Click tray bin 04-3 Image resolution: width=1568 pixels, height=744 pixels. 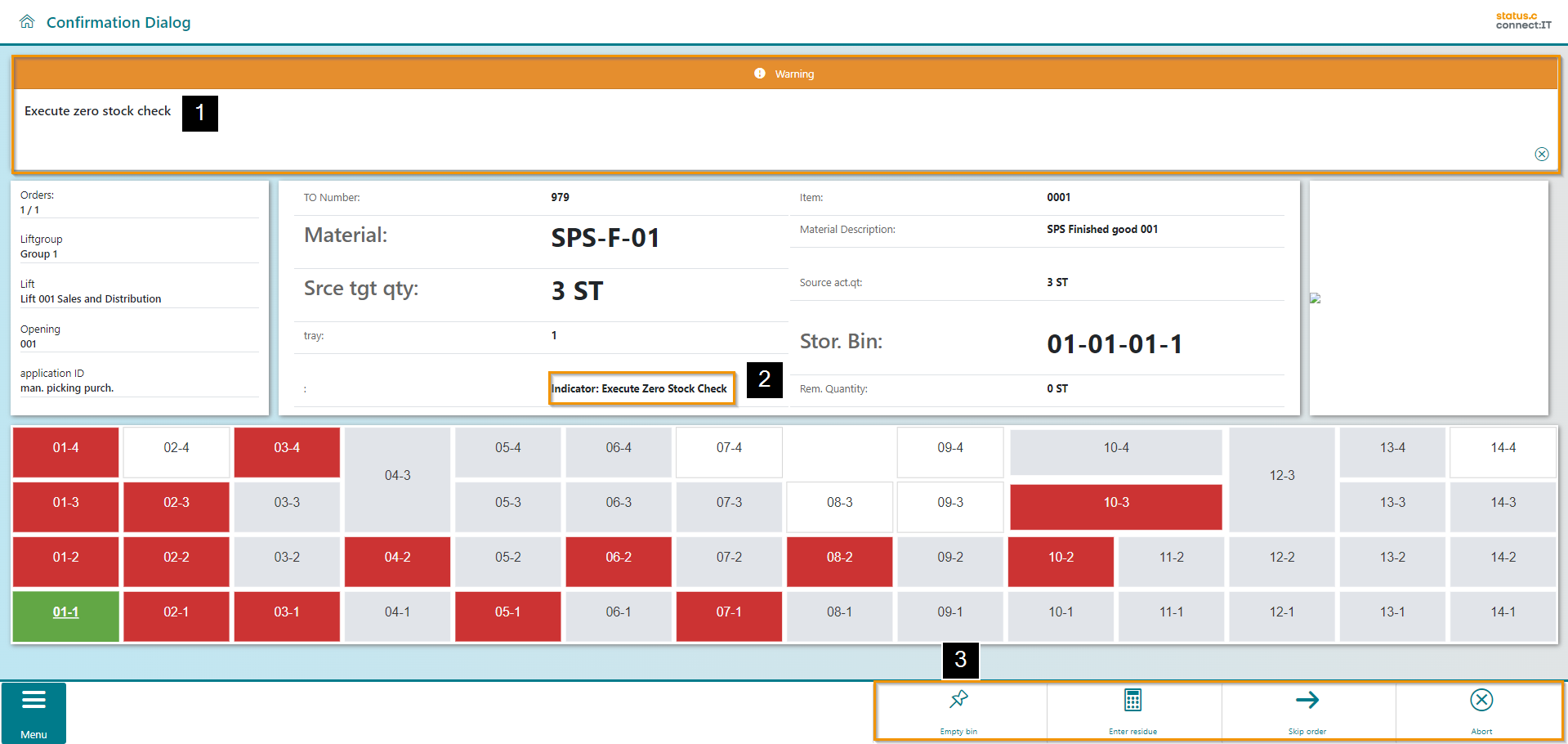[x=397, y=476]
